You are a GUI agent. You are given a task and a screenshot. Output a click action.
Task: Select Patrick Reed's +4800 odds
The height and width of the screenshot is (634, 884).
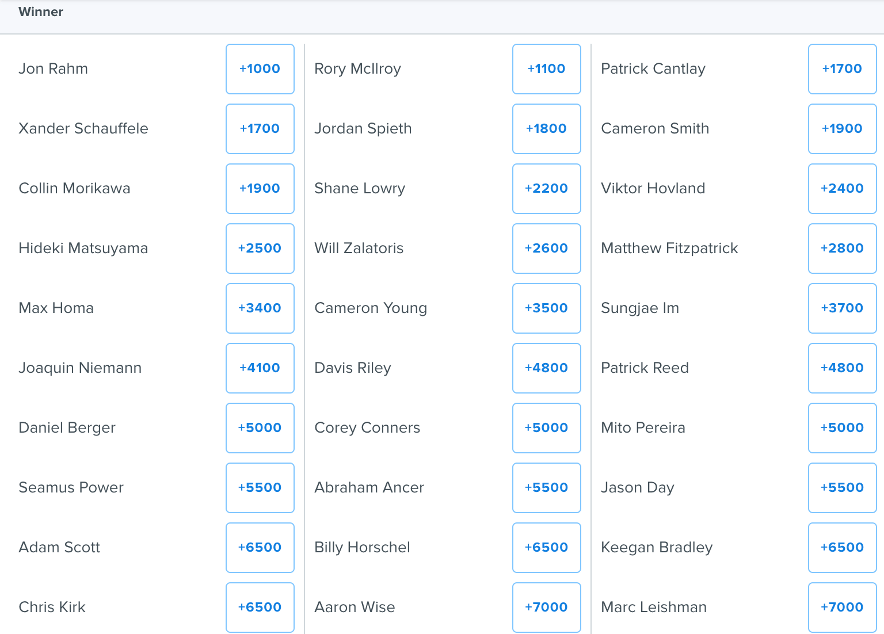(842, 368)
